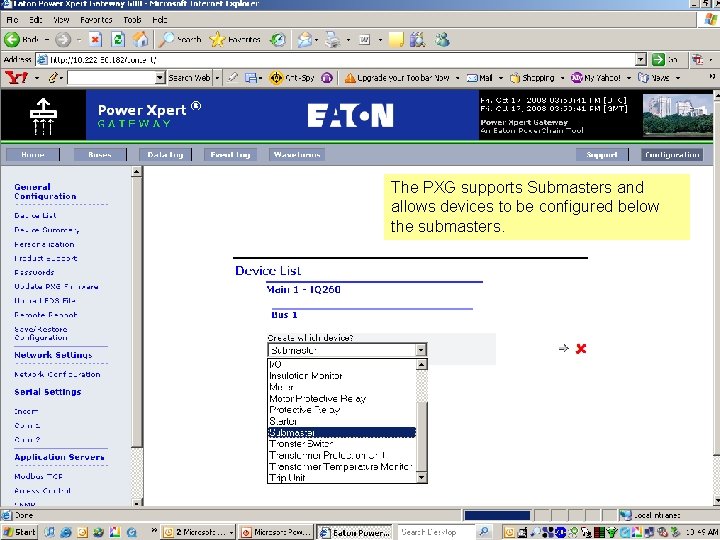The image size is (720, 540).
Task: Open Back button history dropdown arrow
Action: point(47,40)
